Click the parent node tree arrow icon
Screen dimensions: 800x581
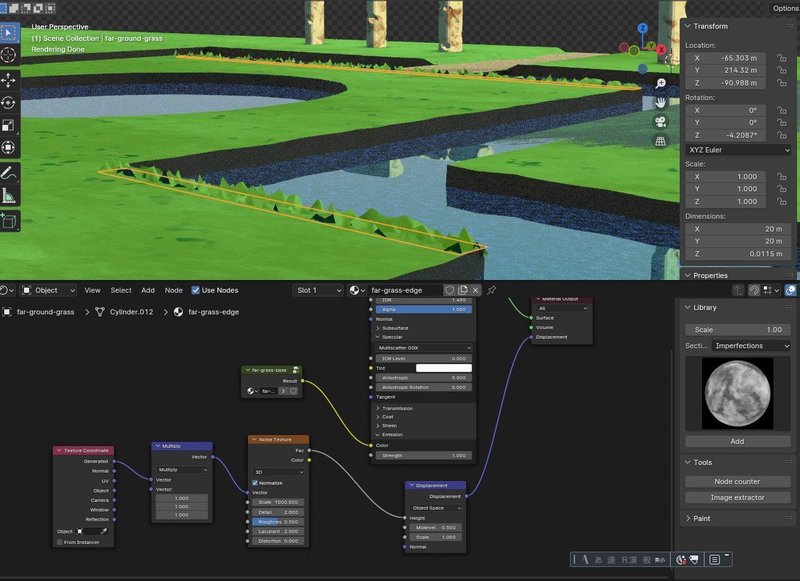tap(738, 290)
